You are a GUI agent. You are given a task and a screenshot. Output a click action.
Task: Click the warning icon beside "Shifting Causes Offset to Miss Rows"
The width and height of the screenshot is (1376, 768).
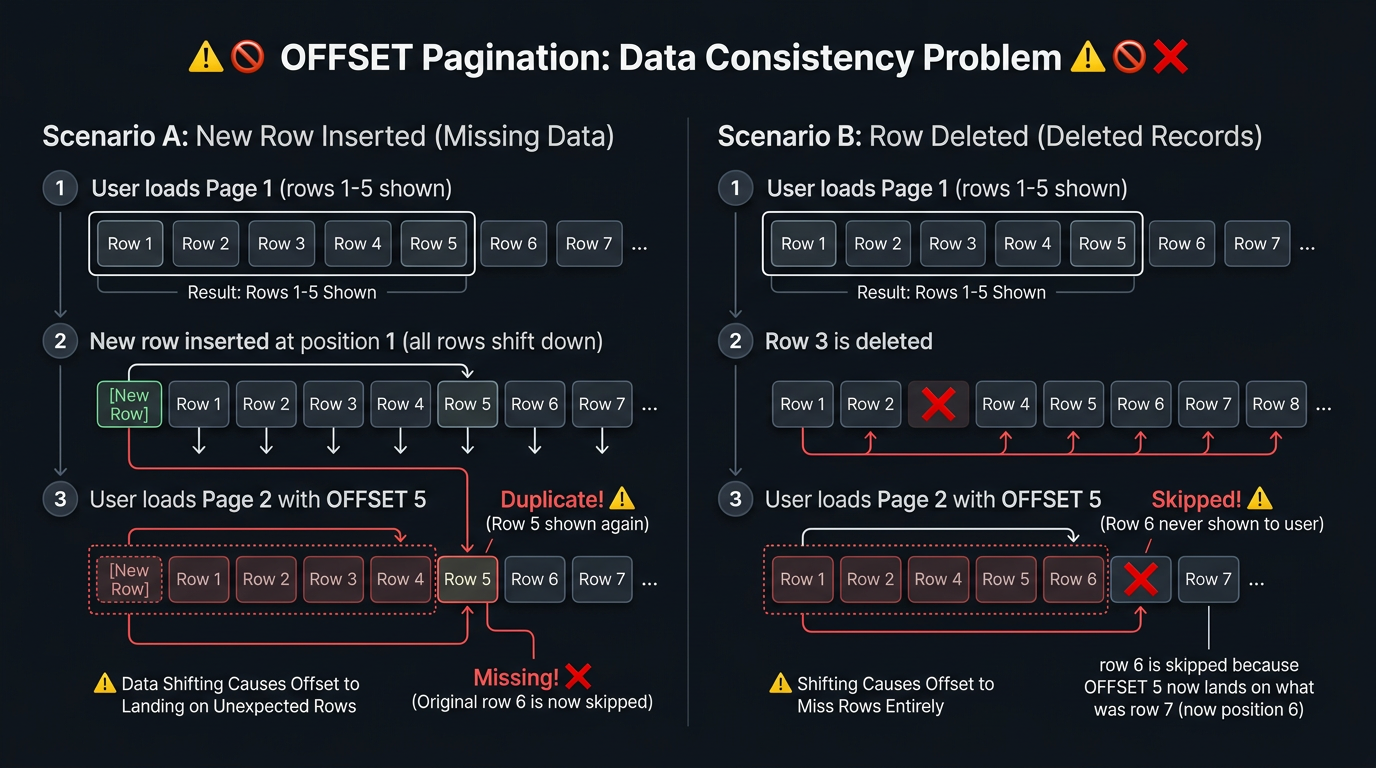[x=780, y=684]
